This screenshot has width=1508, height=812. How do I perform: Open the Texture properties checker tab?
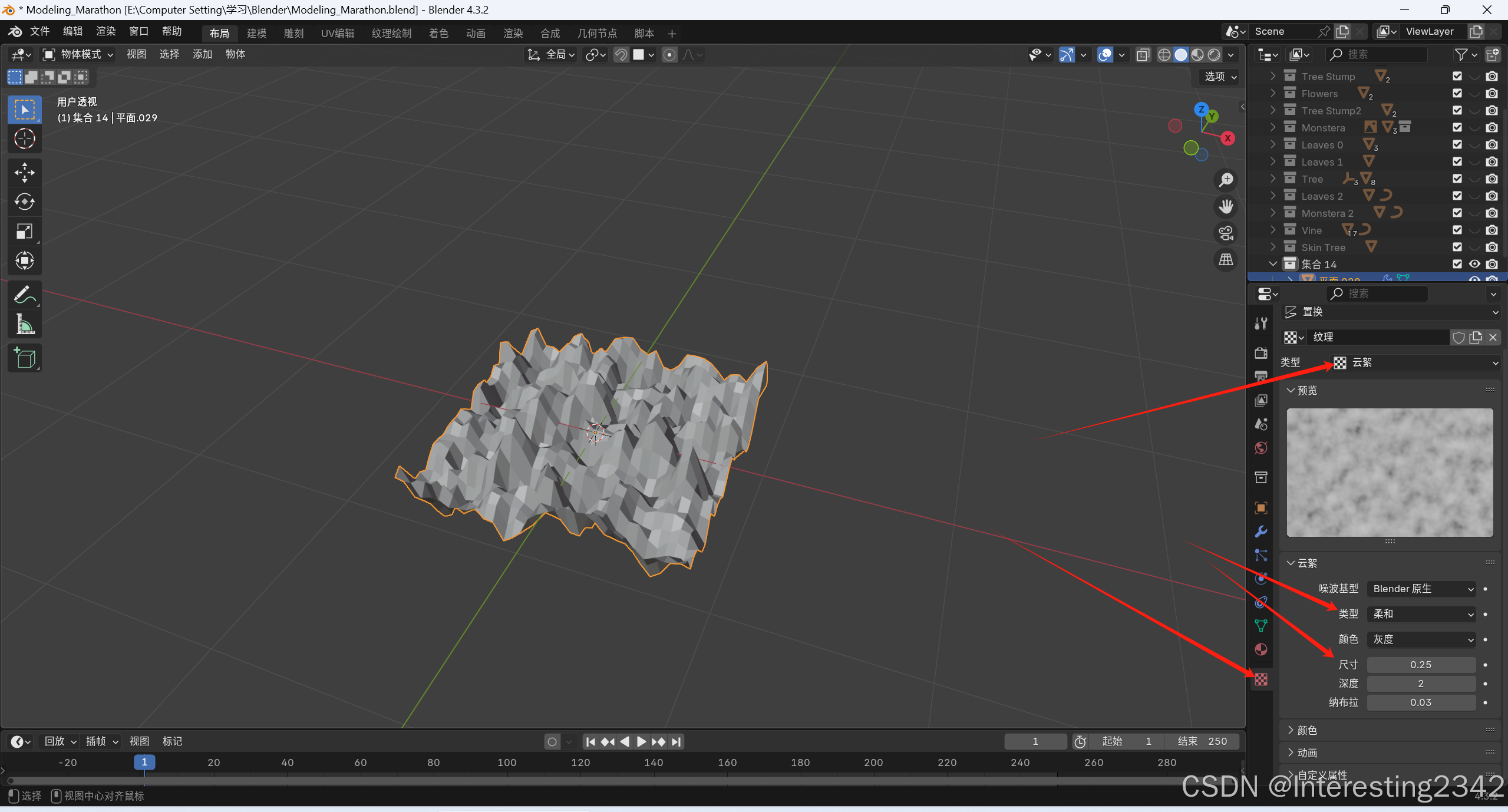(1261, 679)
